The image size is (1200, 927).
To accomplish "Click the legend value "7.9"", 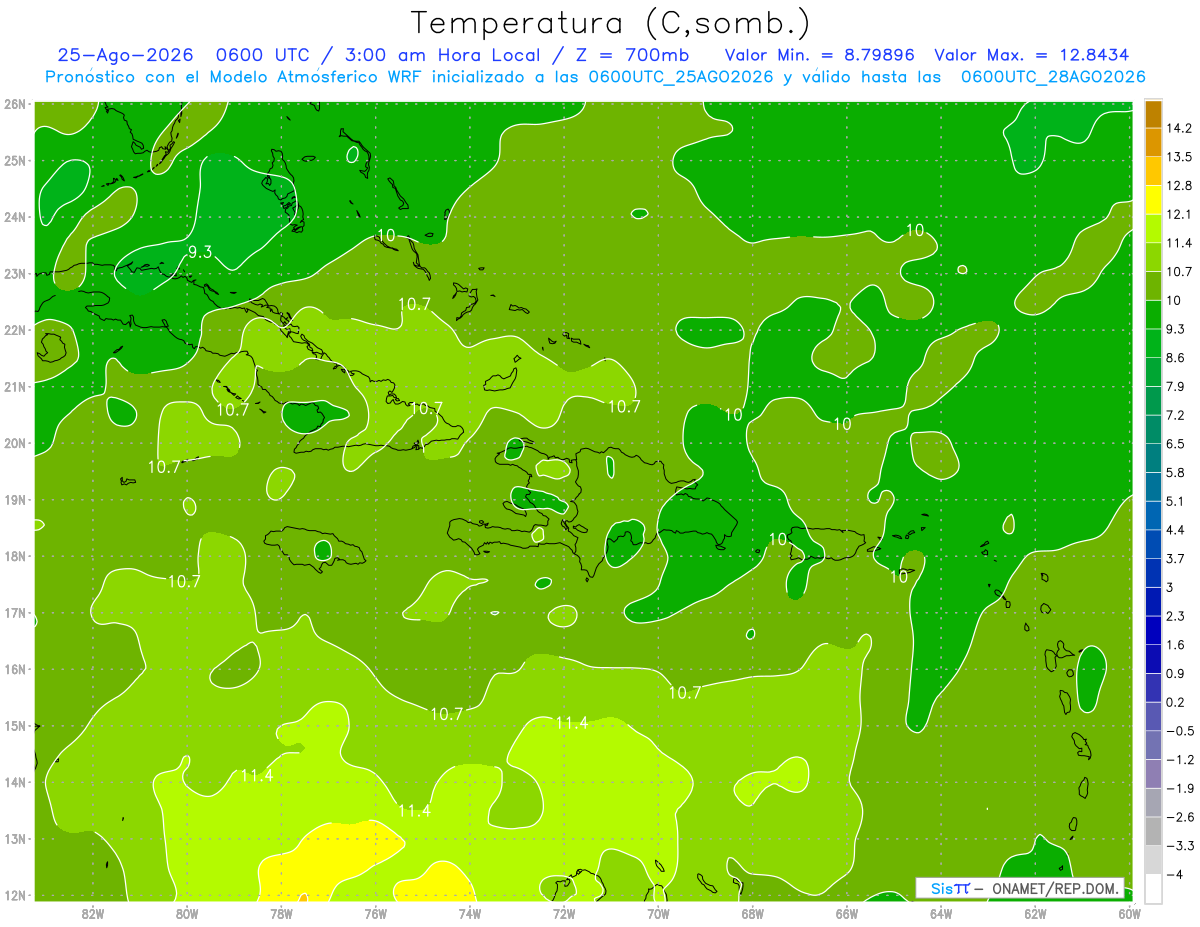I will pyautogui.click(x=1176, y=386).
